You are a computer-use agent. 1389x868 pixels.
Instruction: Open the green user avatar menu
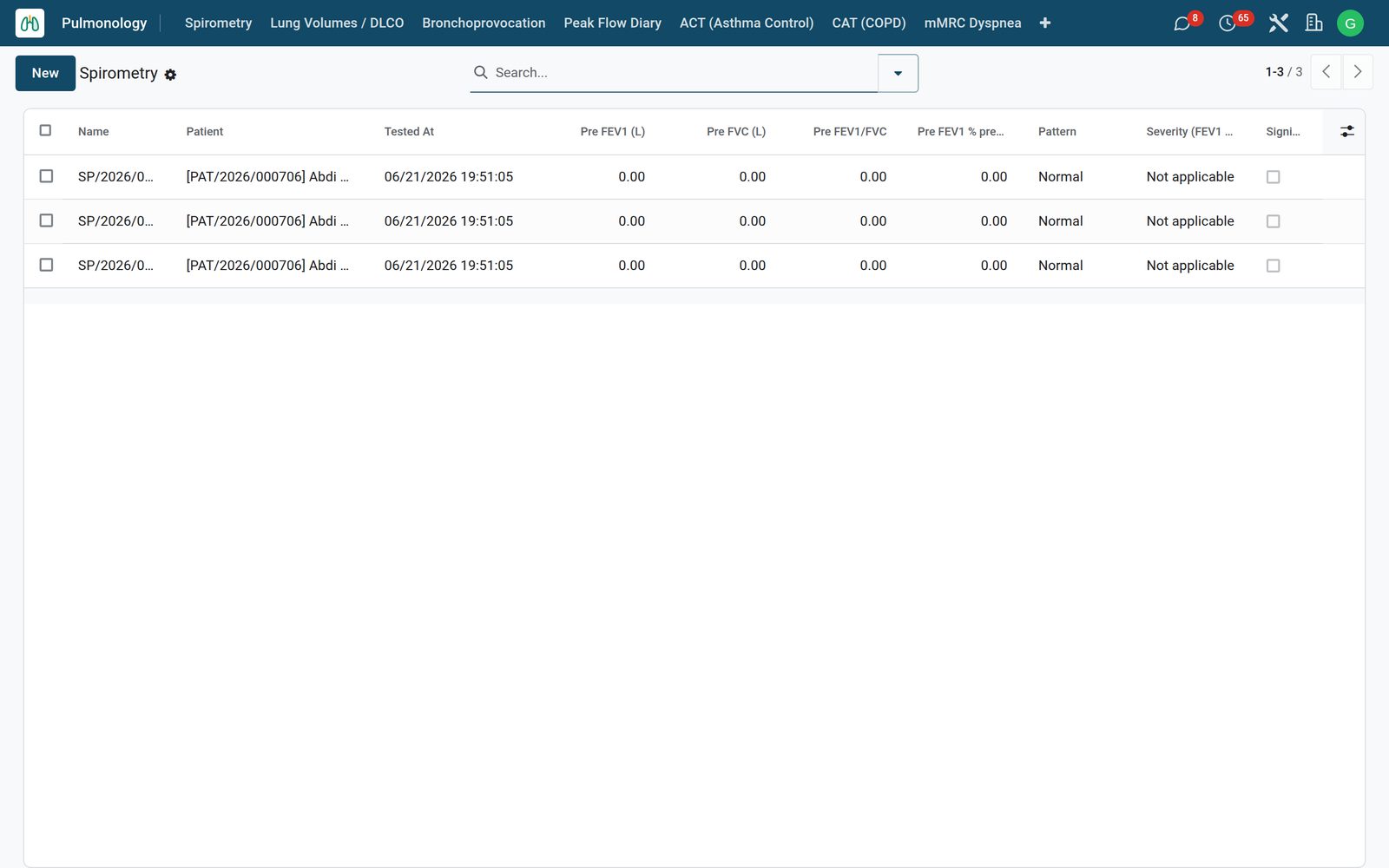(1350, 23)
